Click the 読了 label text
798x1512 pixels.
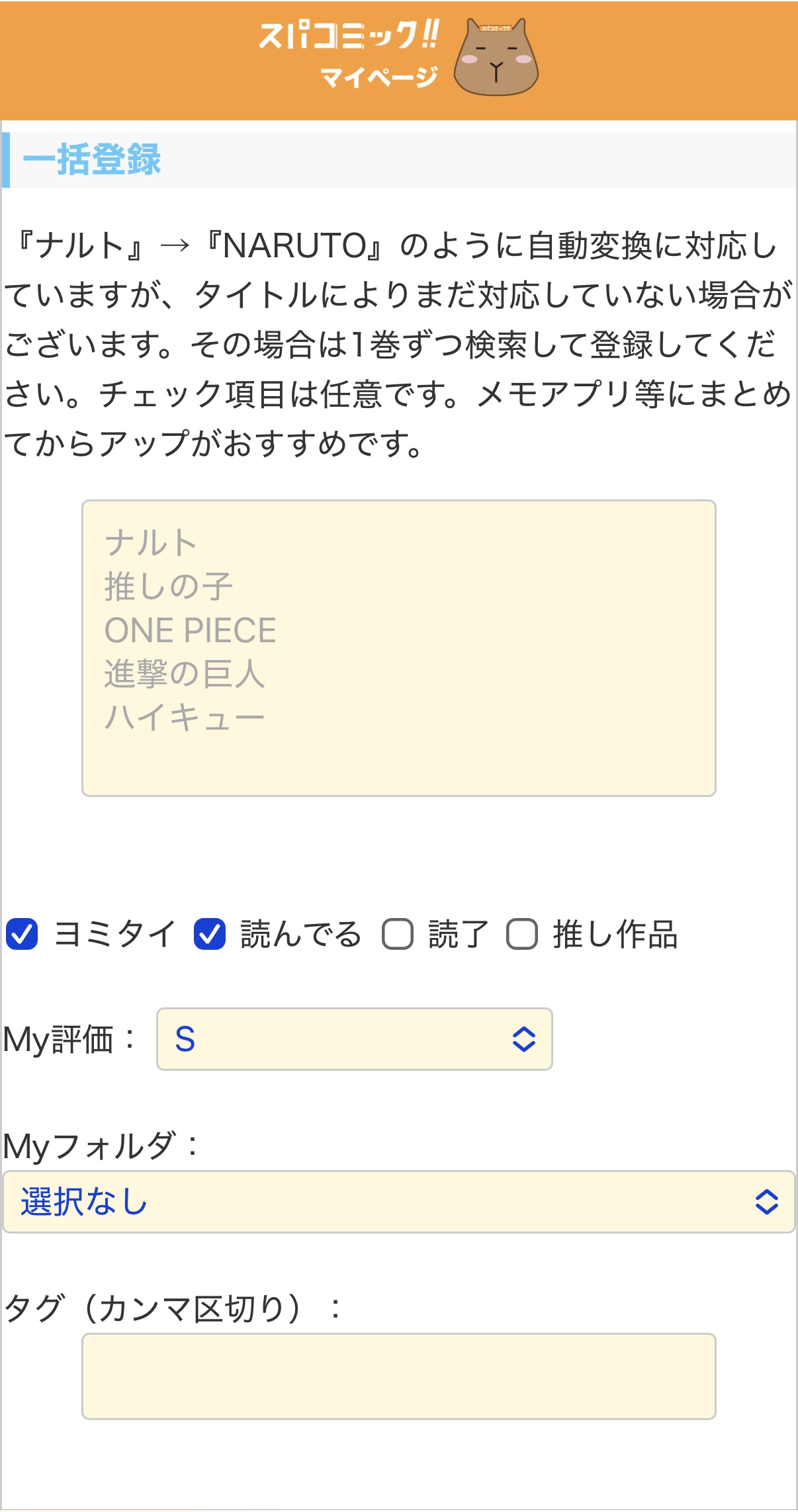pyautogui.click(x=459, y=934)
